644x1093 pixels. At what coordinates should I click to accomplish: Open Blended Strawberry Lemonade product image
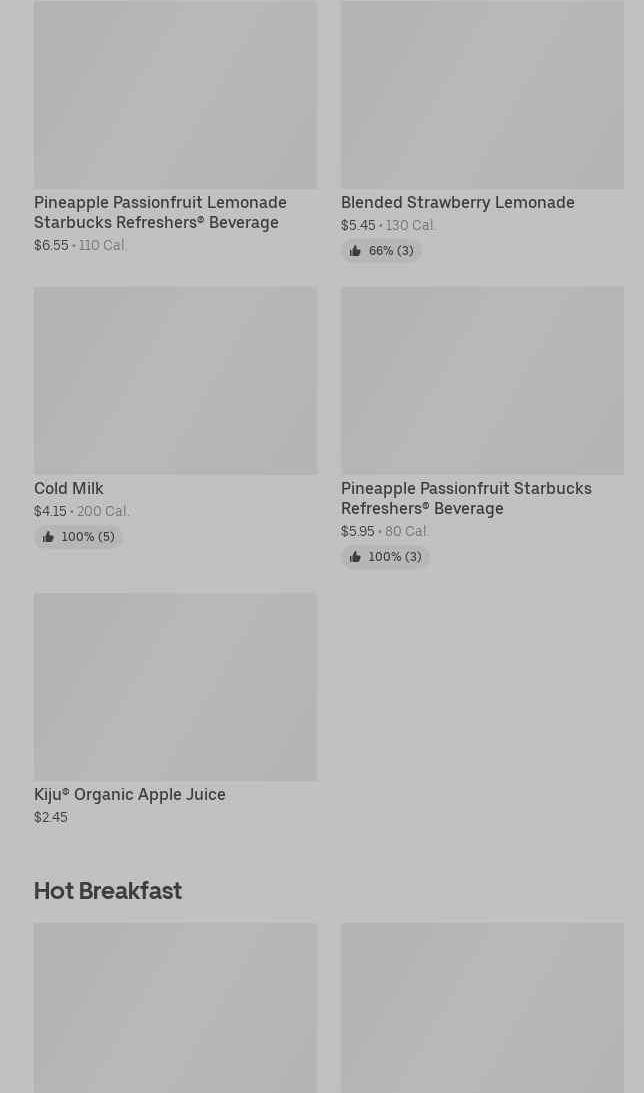pyautogui.click(x=482, y=95)
